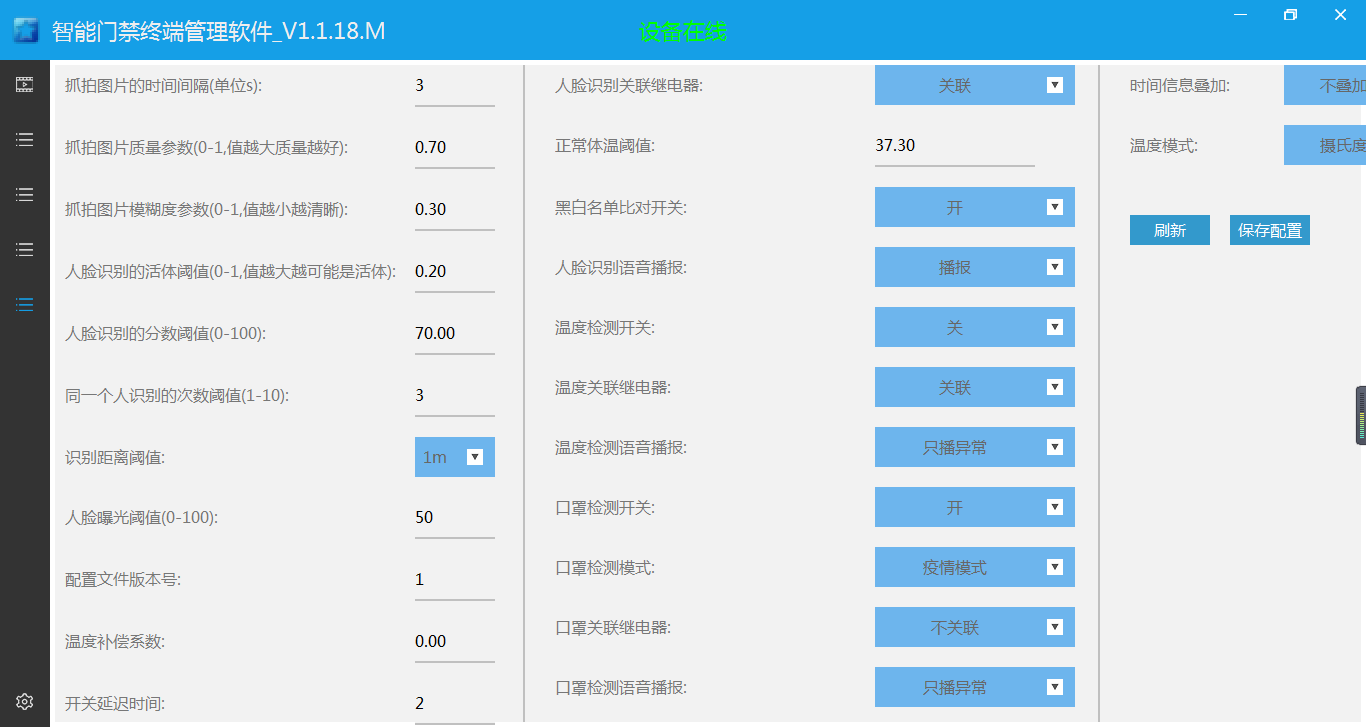Click the 人脸识别的分数阈值 field showing 70.00
1366x727 pixels.
454,334
